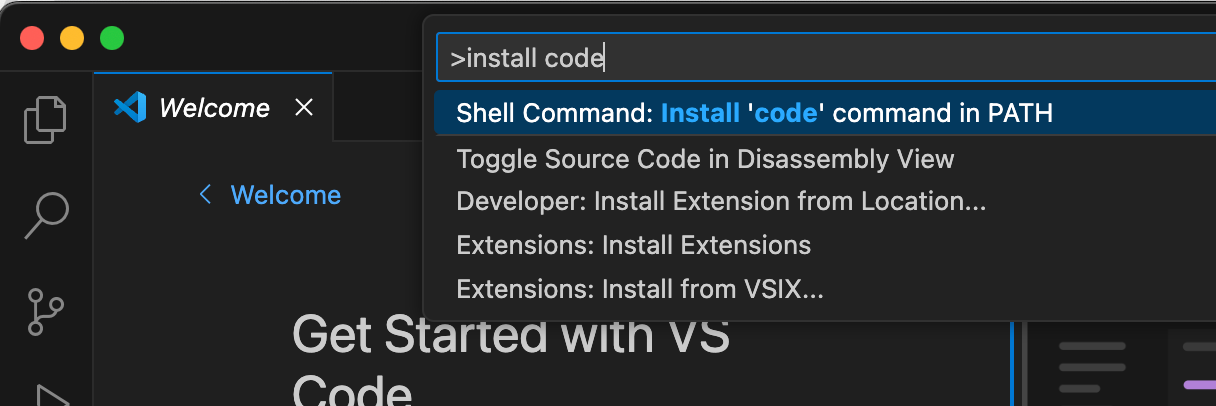Screen dimensions: 1216x406
Task: Open the Explorer view in activity bar
Action: tap(46, 119)
